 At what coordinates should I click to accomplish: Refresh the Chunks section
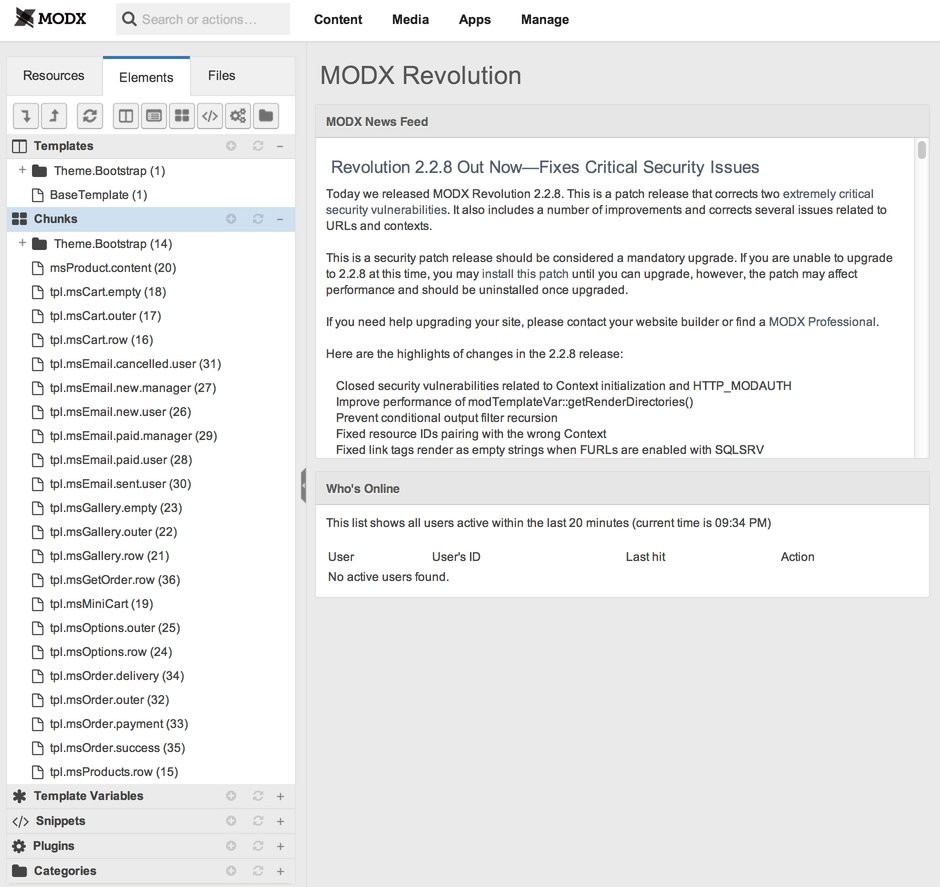pos(258,219)
